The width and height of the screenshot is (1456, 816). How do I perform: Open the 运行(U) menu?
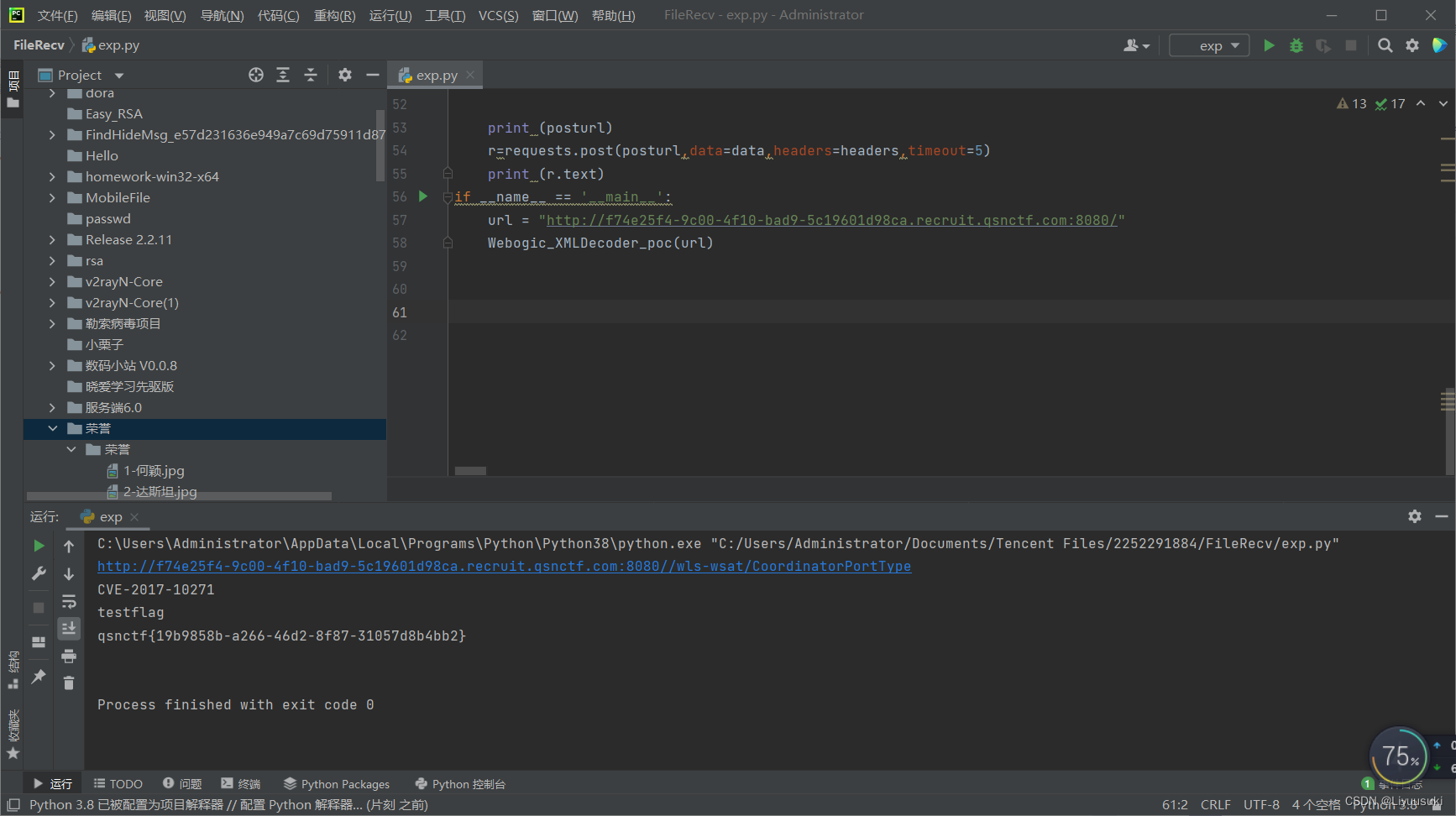coord(390,15)
